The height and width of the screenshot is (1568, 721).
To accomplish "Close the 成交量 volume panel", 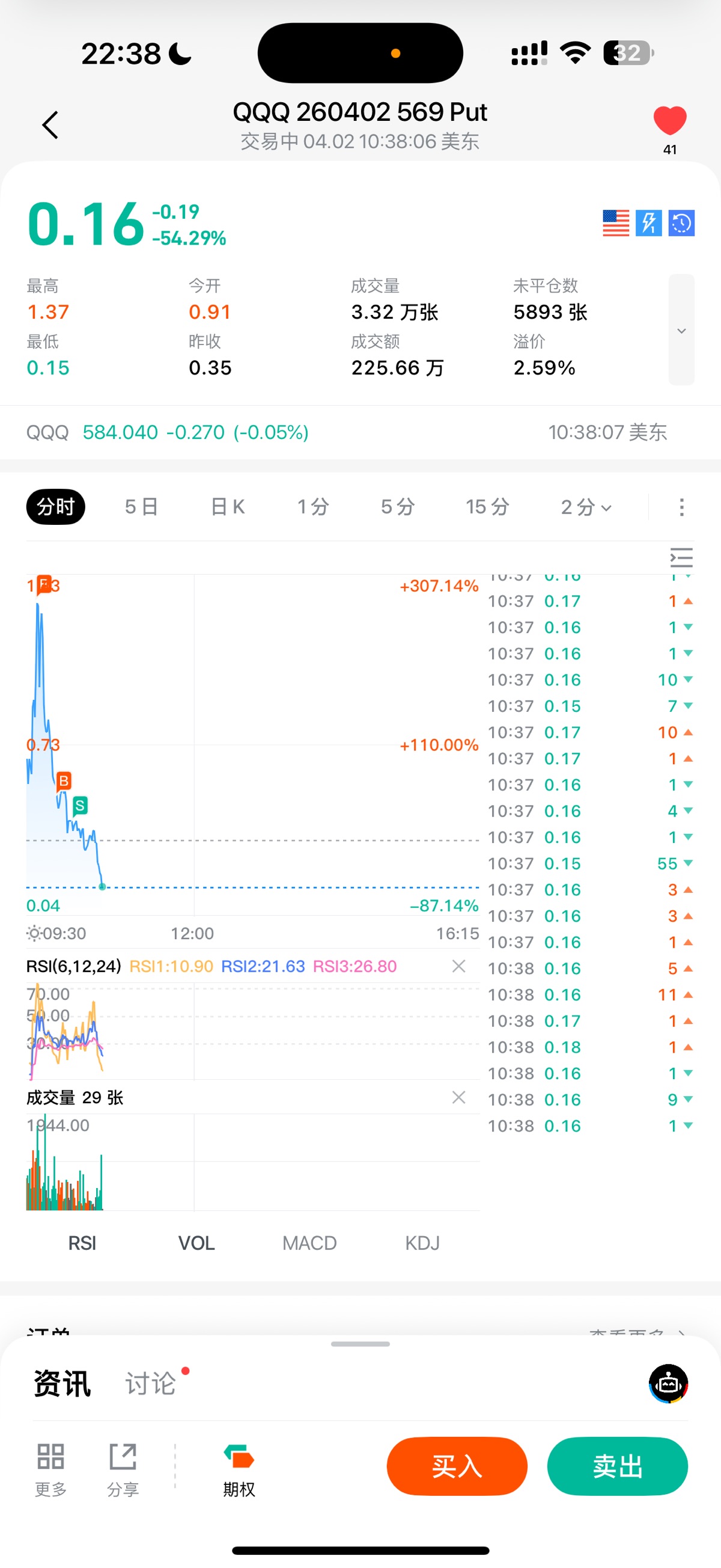I will pos(459,1097).
